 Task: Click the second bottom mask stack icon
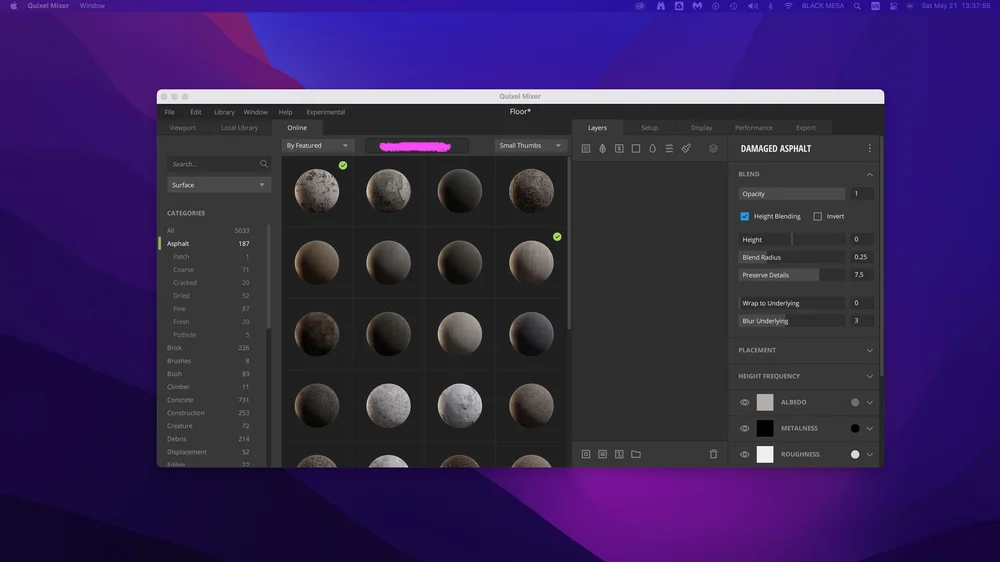[x=602, y=454]
